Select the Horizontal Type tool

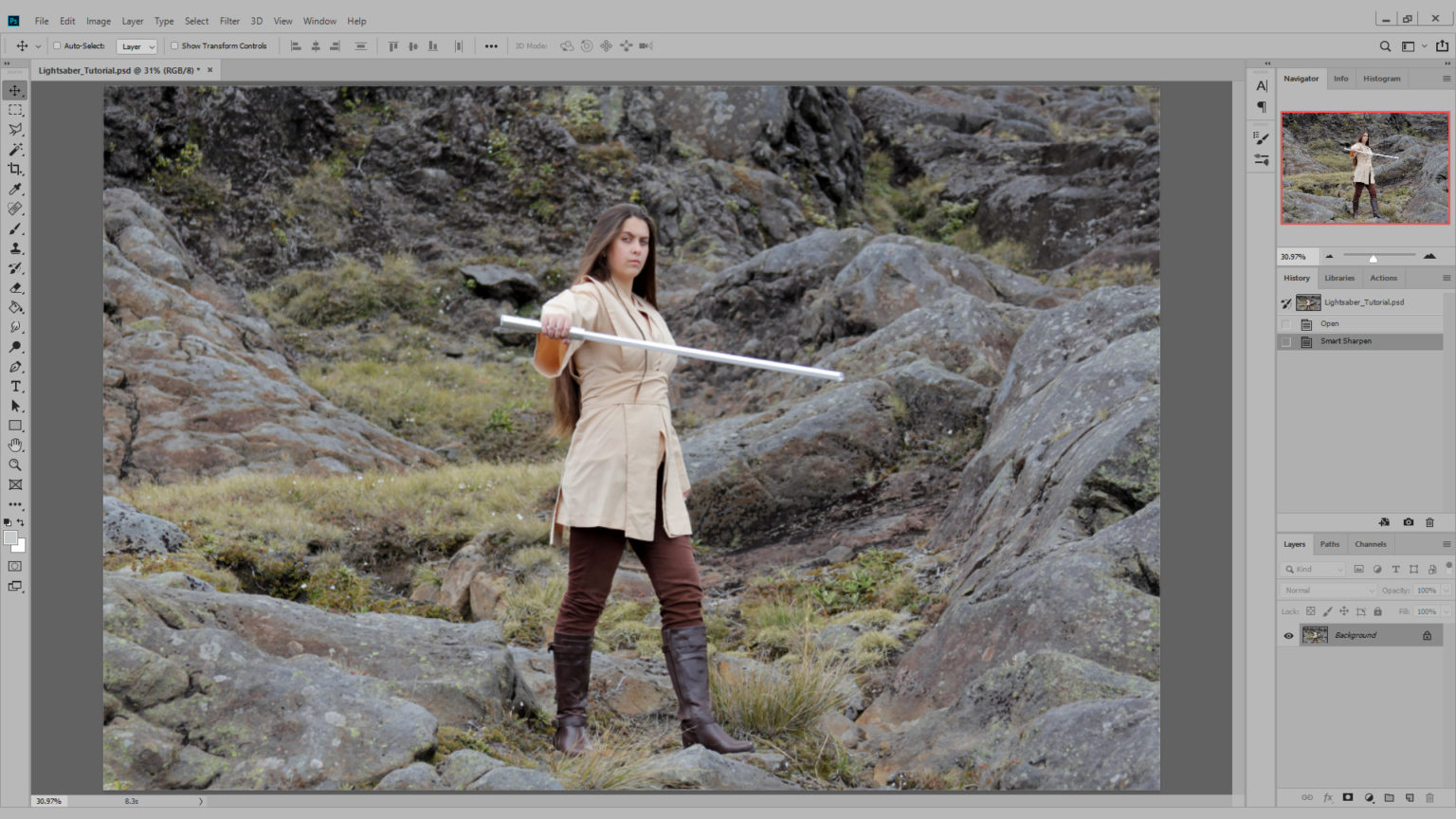[15, 385]
